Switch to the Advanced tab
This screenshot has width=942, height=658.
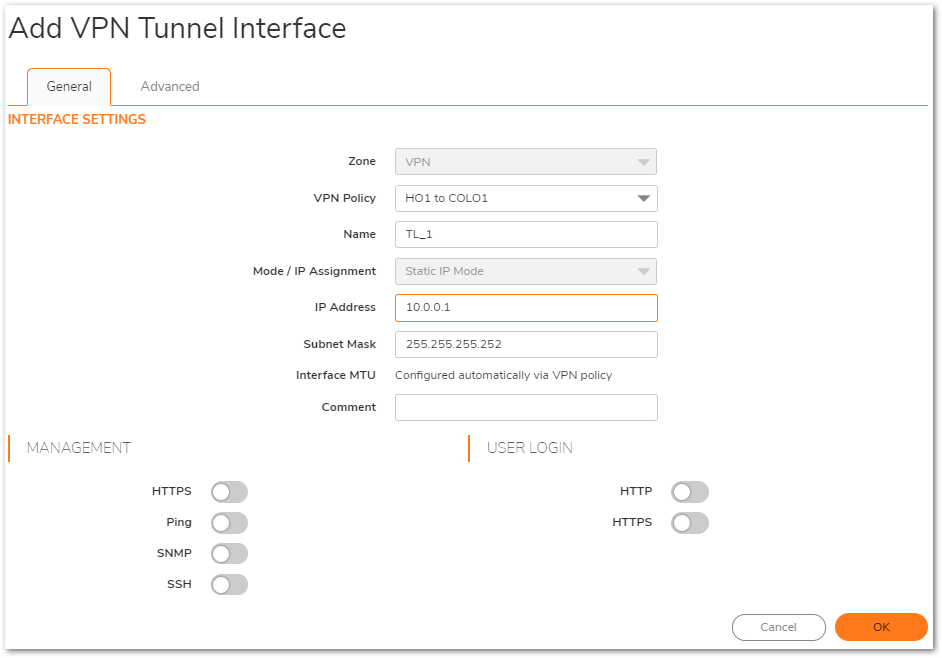coord(170,87)
